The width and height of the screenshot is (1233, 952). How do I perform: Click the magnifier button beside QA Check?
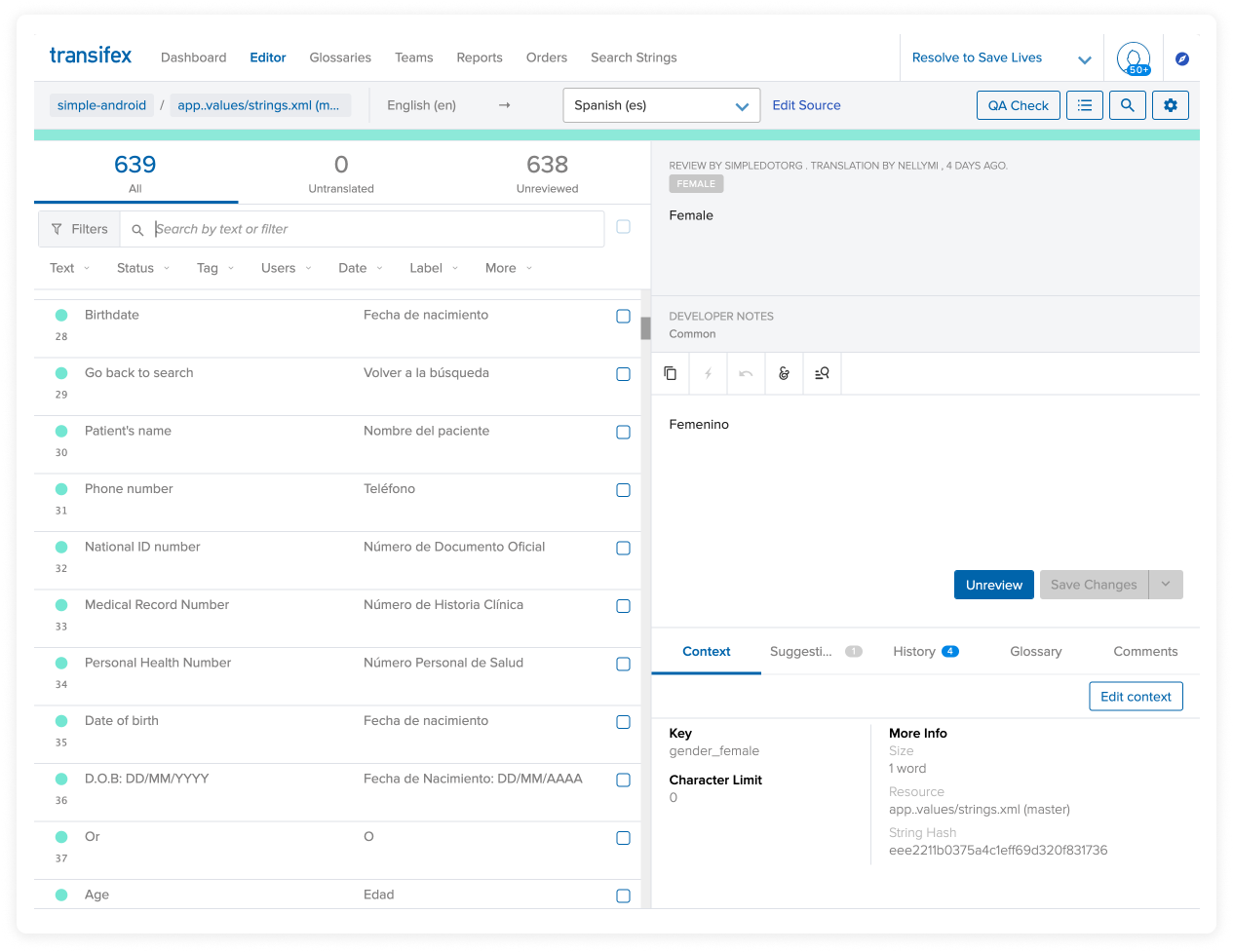pyautogui.click(x=1128, y=105)
